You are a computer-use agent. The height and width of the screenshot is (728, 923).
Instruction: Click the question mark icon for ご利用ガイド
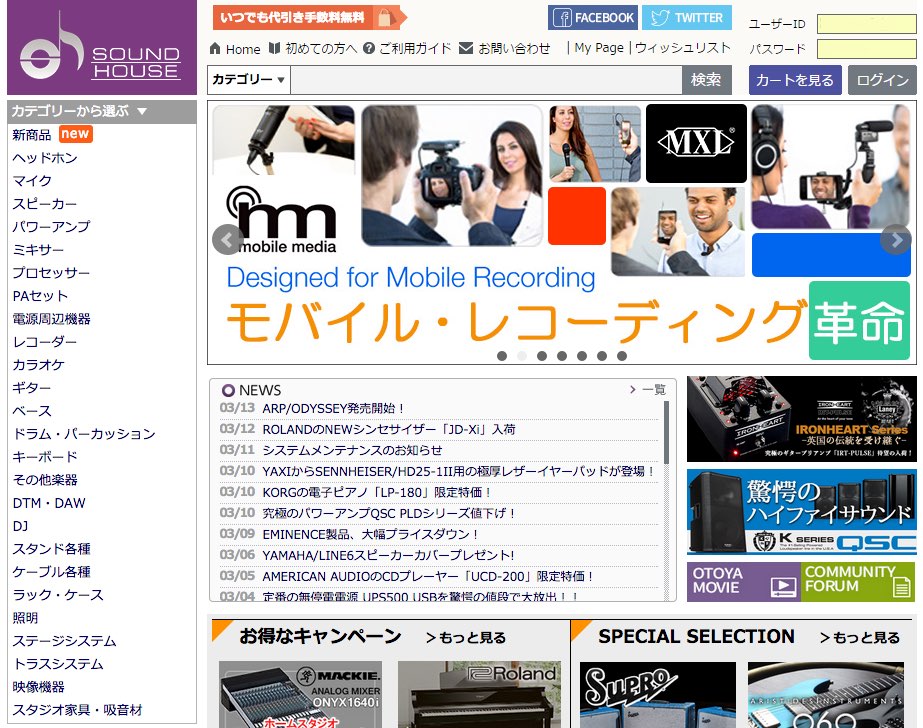(369, 48)
